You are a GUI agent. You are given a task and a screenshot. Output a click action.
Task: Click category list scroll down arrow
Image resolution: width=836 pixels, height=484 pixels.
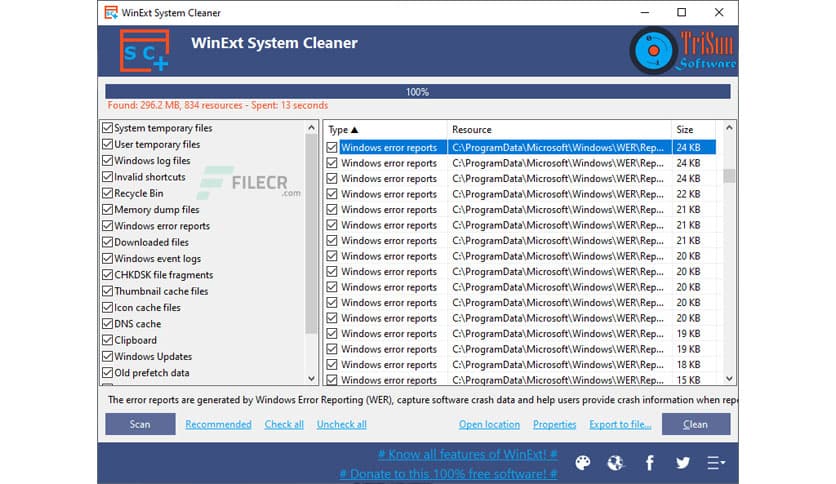[x=311, y=378]
